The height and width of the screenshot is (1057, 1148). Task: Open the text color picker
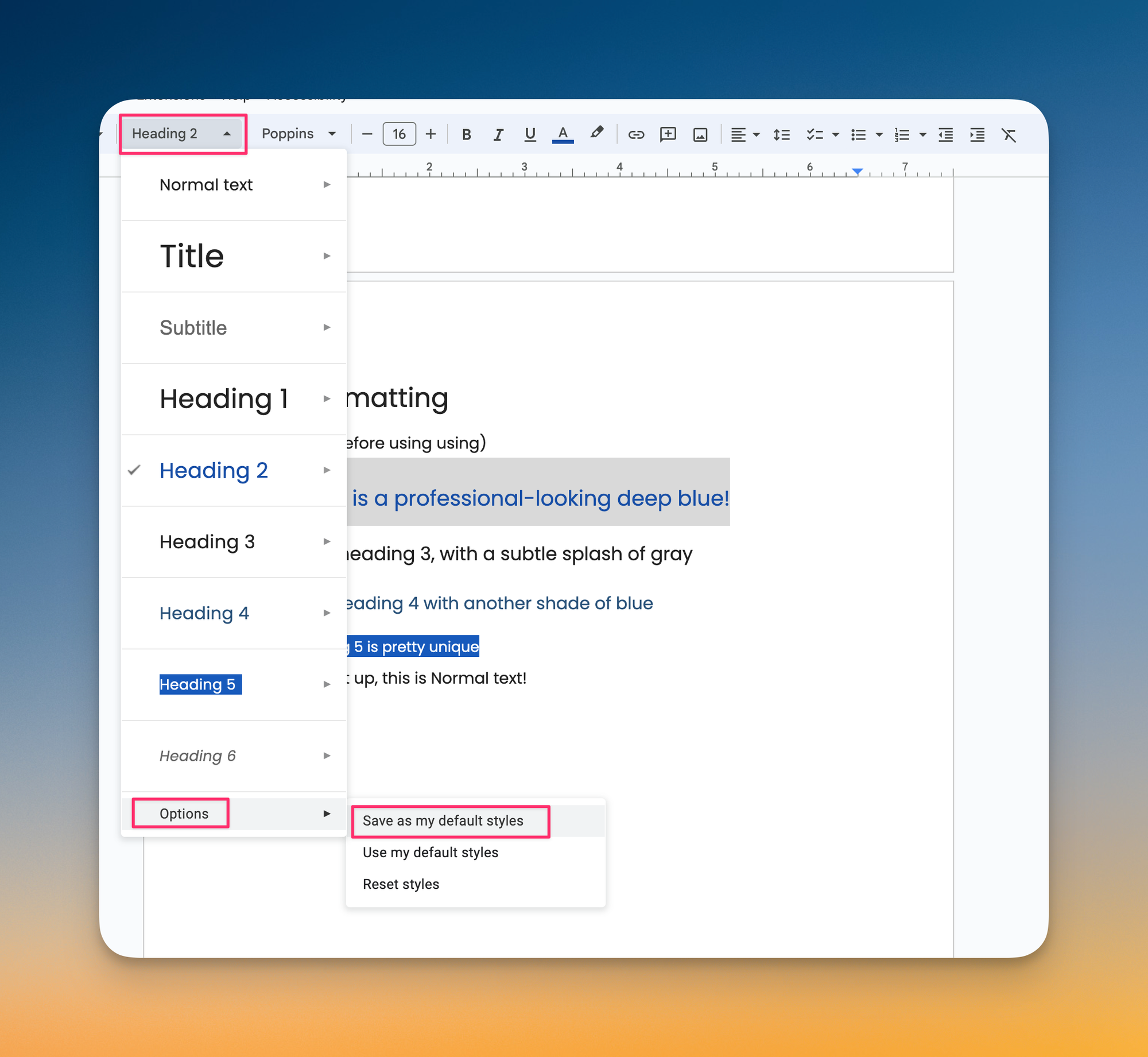click(x=563, y=134)
